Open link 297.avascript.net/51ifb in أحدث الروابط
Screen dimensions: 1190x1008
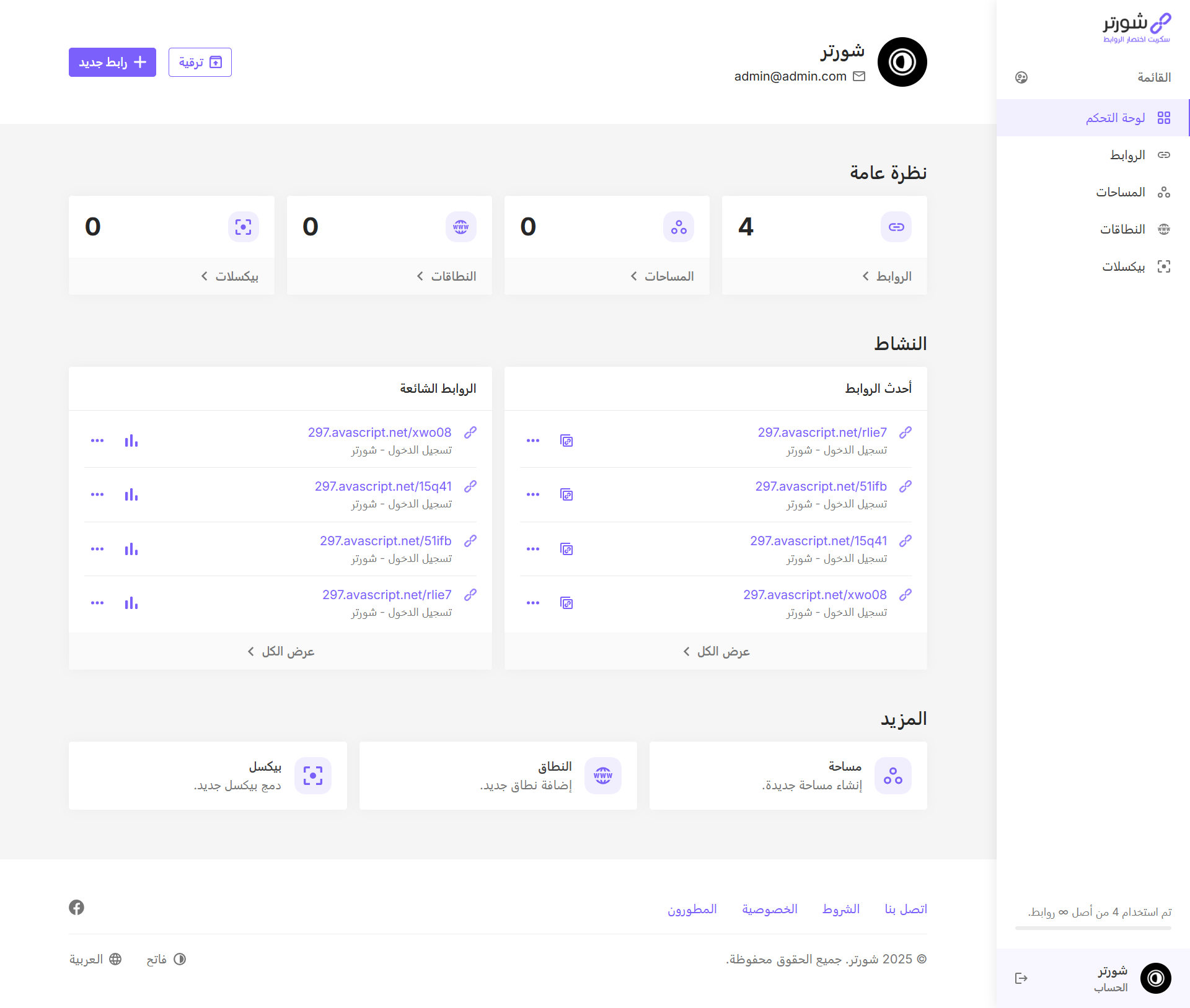821,486
